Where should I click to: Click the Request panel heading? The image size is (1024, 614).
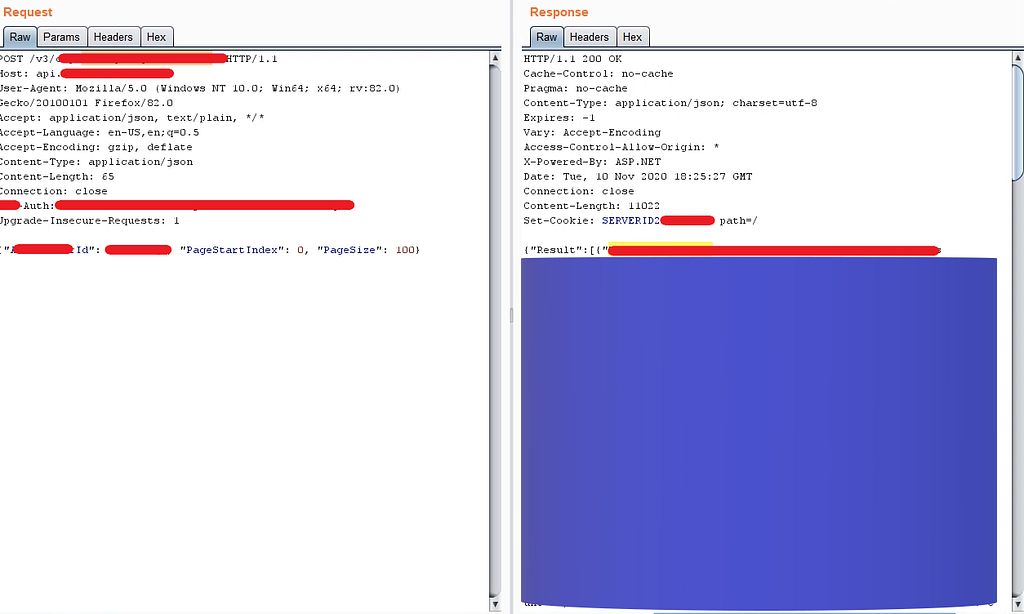pos(27,12)
